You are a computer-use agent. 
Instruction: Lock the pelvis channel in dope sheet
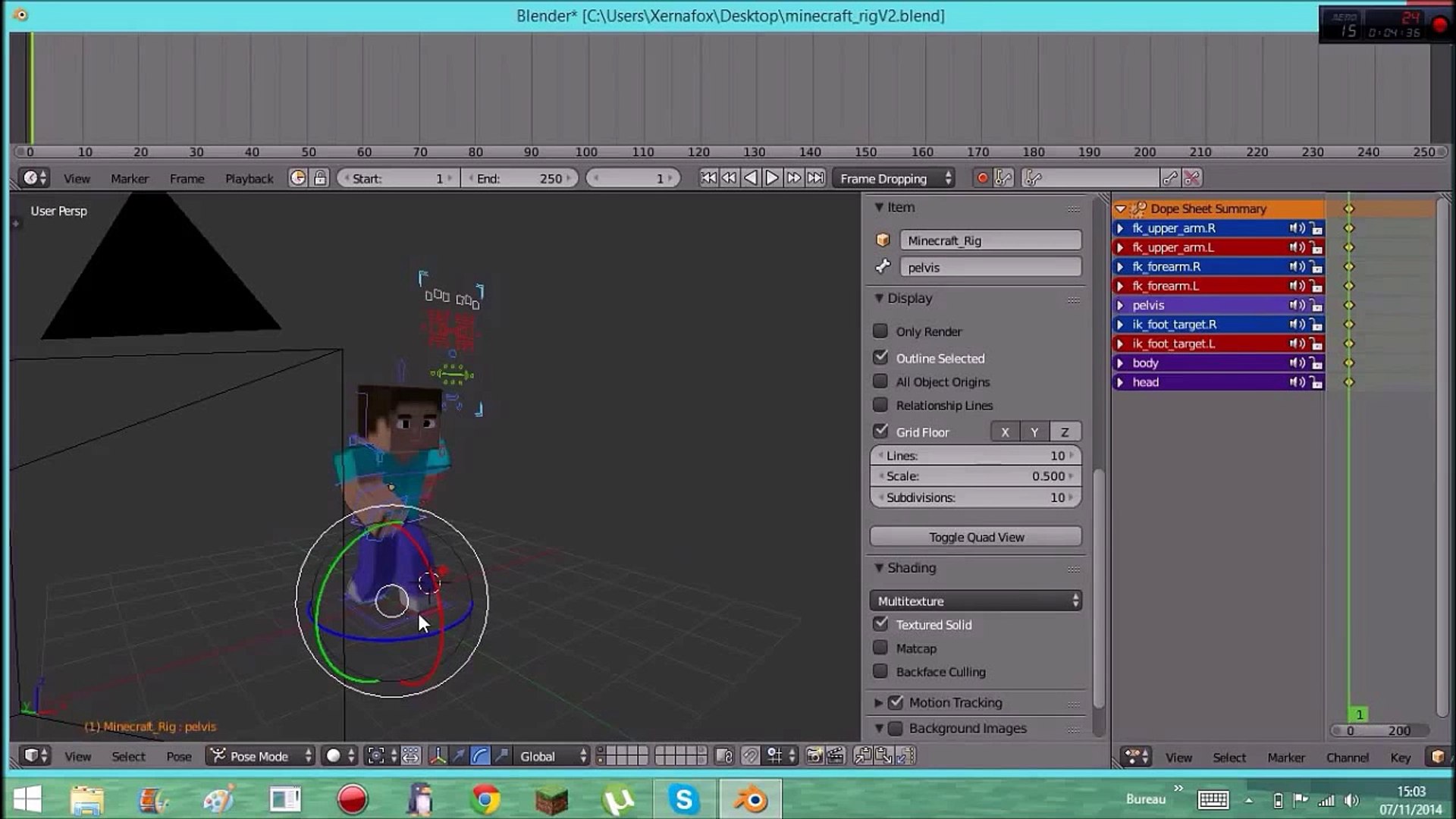(x=1317, y=305)
